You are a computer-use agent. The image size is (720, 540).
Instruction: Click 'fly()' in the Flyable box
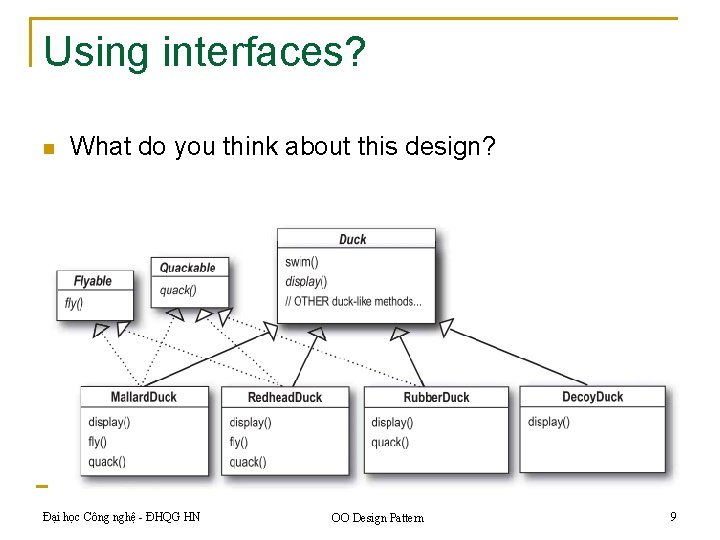tap(73, 303)
